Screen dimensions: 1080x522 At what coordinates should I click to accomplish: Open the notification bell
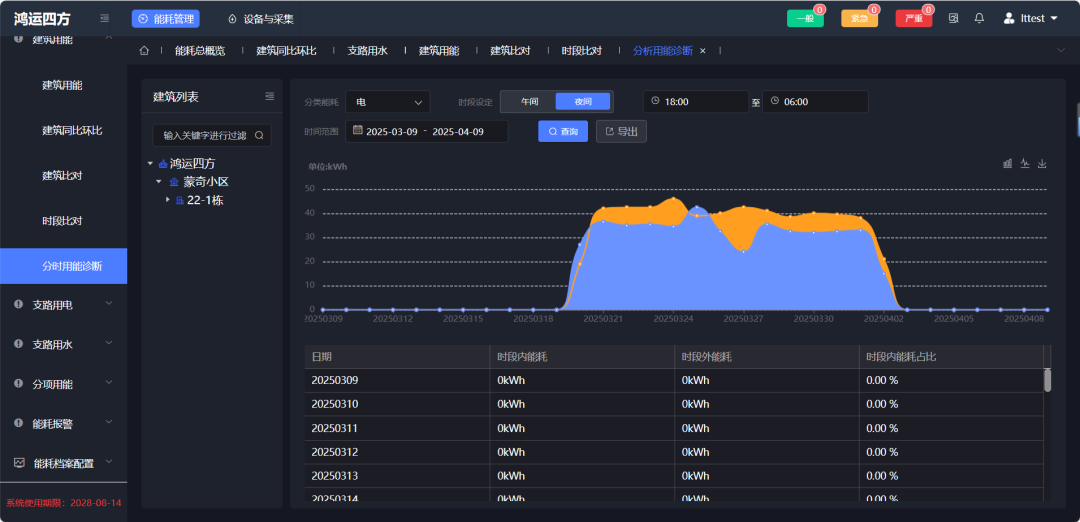click(979, 18)
